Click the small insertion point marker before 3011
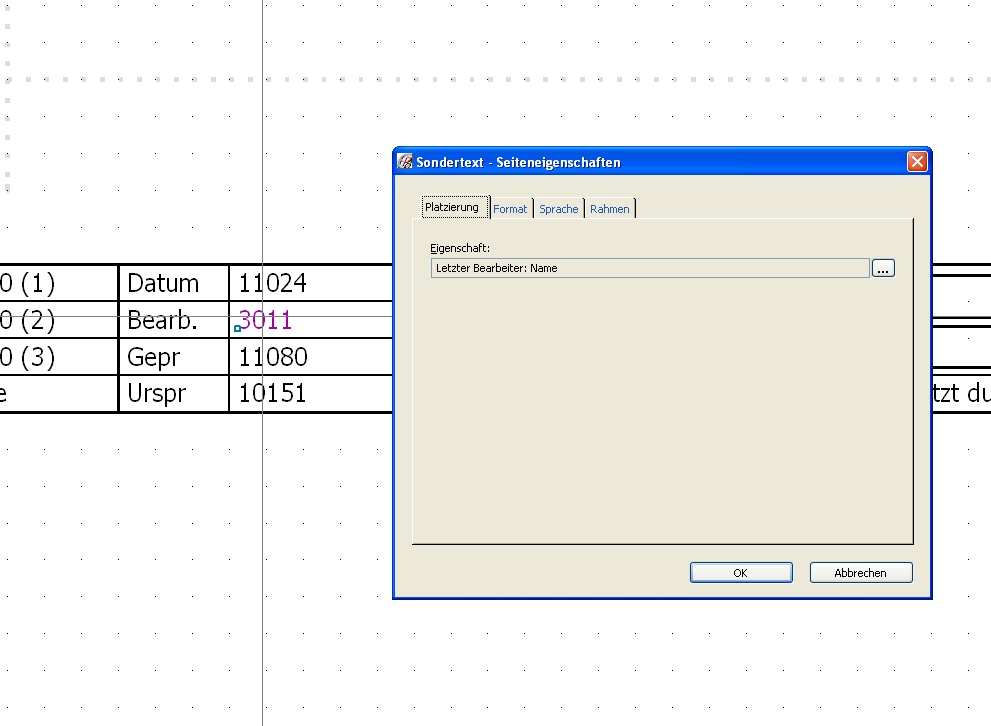Image resolution: width=991 pixels, height=726 pixels. tap(238, 328)
